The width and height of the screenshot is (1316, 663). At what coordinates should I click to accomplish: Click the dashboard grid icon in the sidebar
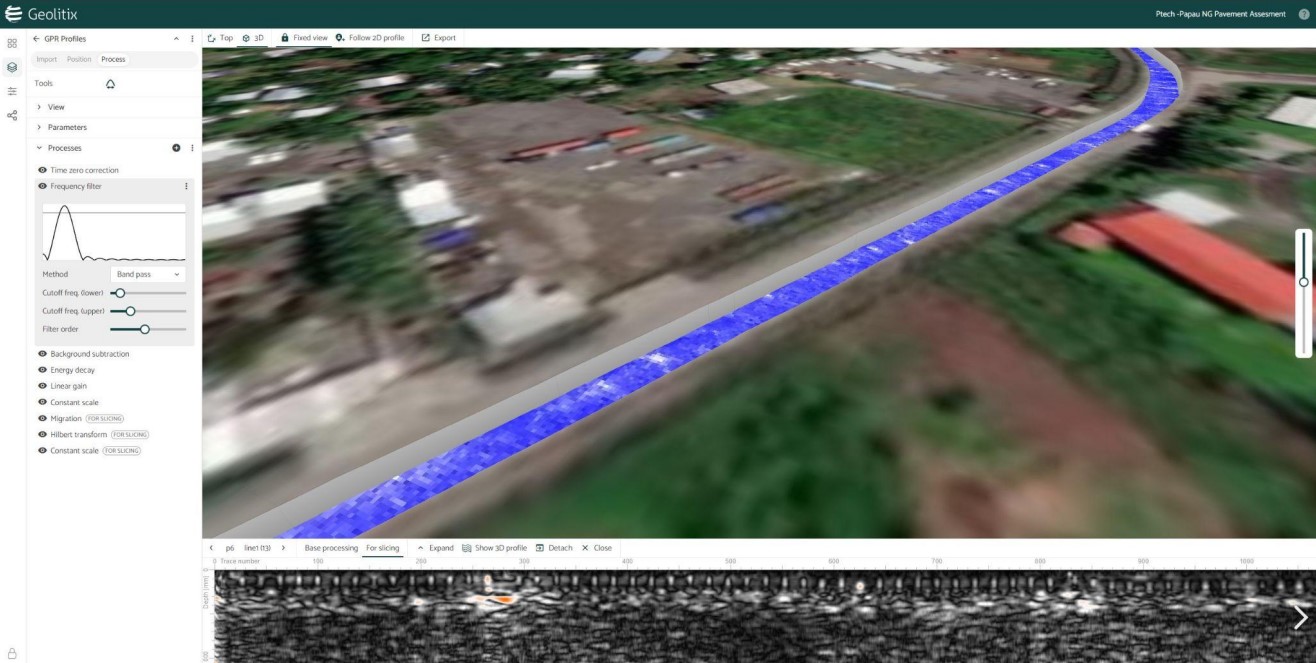click(12, 43)
